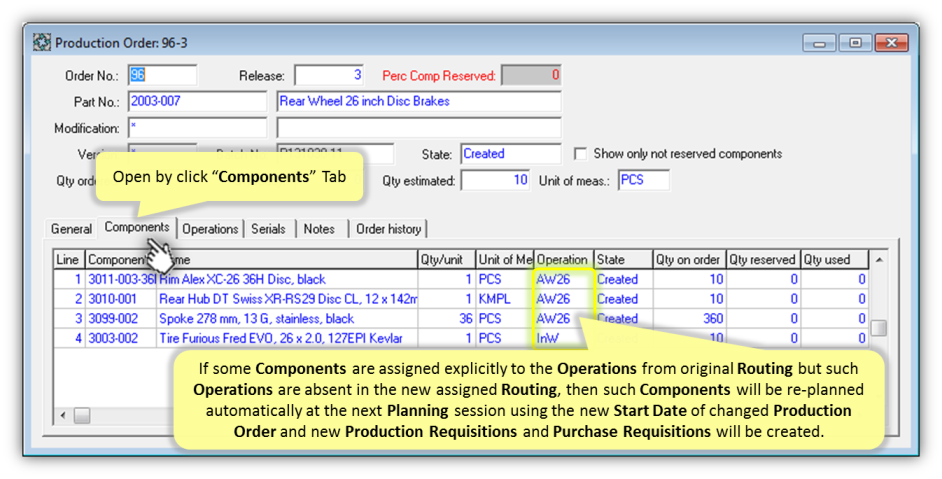Close the Production Order window

click(892, 43)
